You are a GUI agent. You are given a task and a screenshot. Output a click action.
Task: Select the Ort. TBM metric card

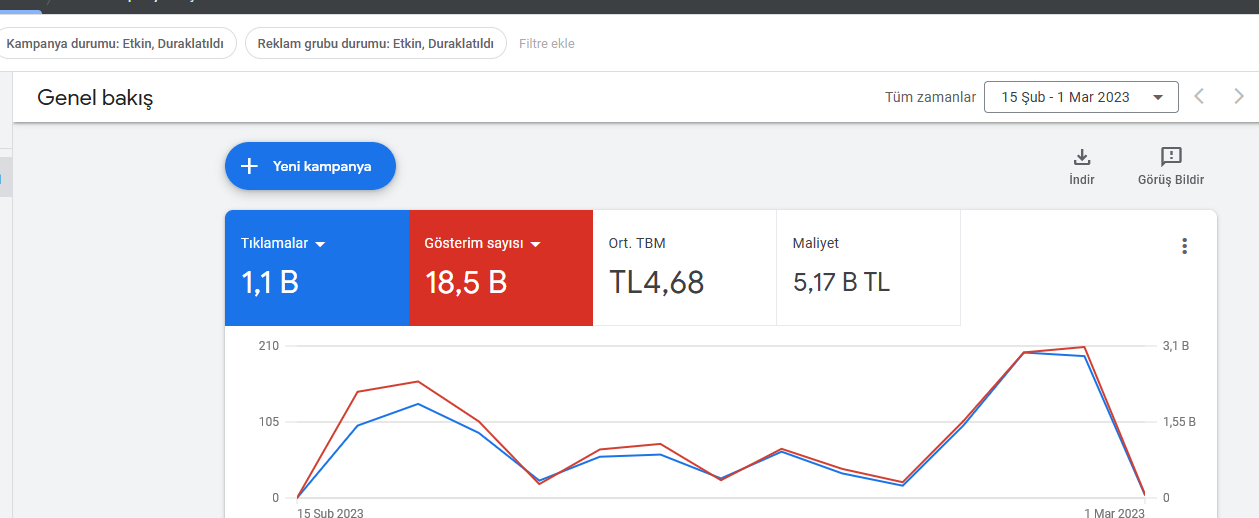(x=685, y=268)
